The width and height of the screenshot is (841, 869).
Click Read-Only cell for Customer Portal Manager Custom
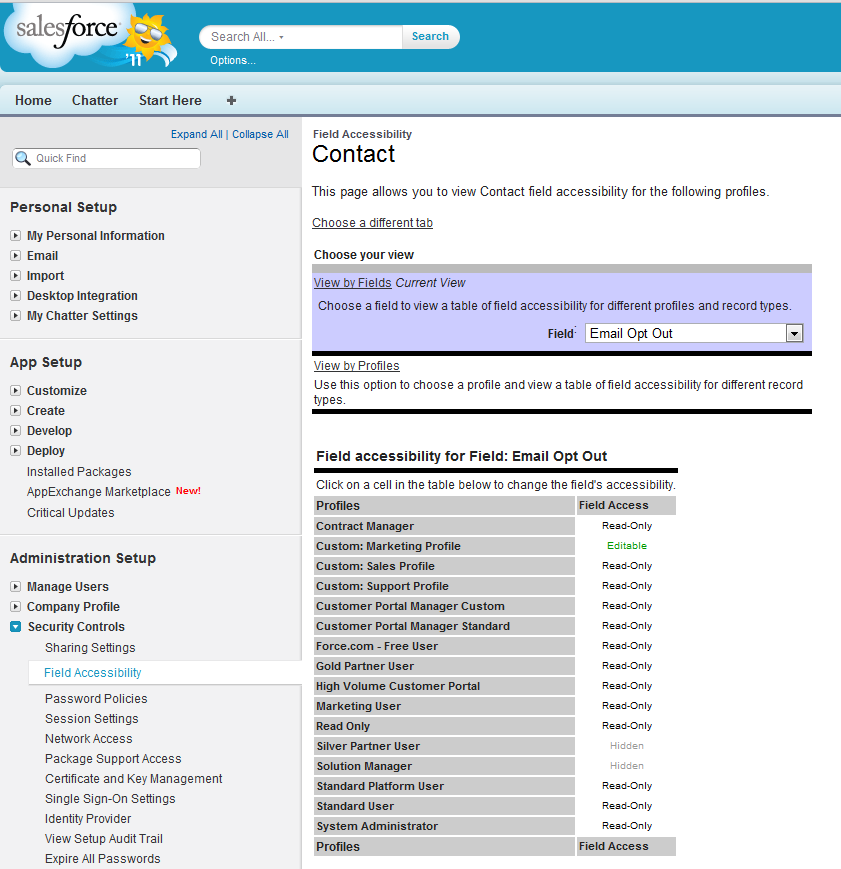[x=626, y=606]
